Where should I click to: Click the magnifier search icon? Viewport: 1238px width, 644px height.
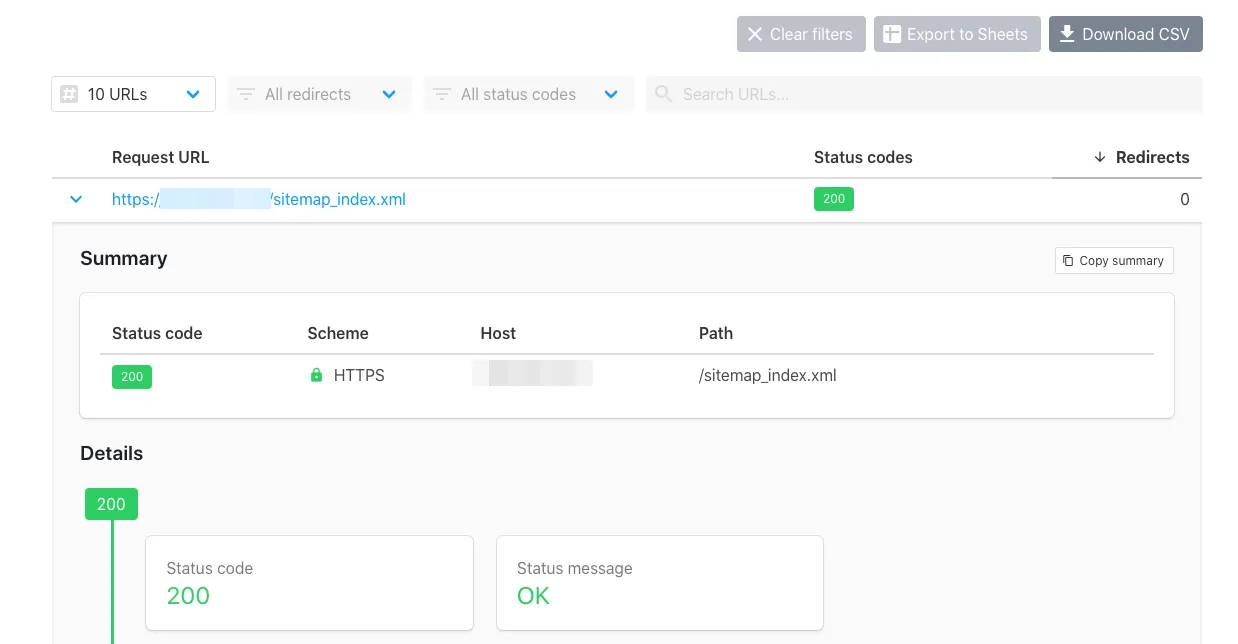tap(662, 94)
